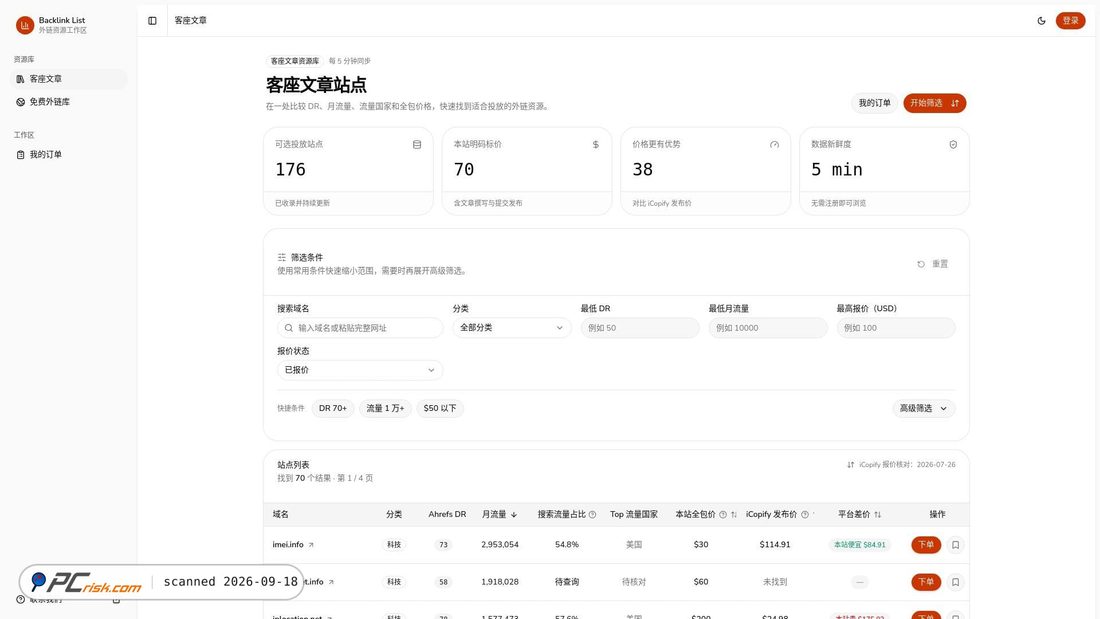Image resolution: width=1100 pixels, height=619 pixels.
Task: Click the Ahrefs DR column header
Action: click(447, 514)
